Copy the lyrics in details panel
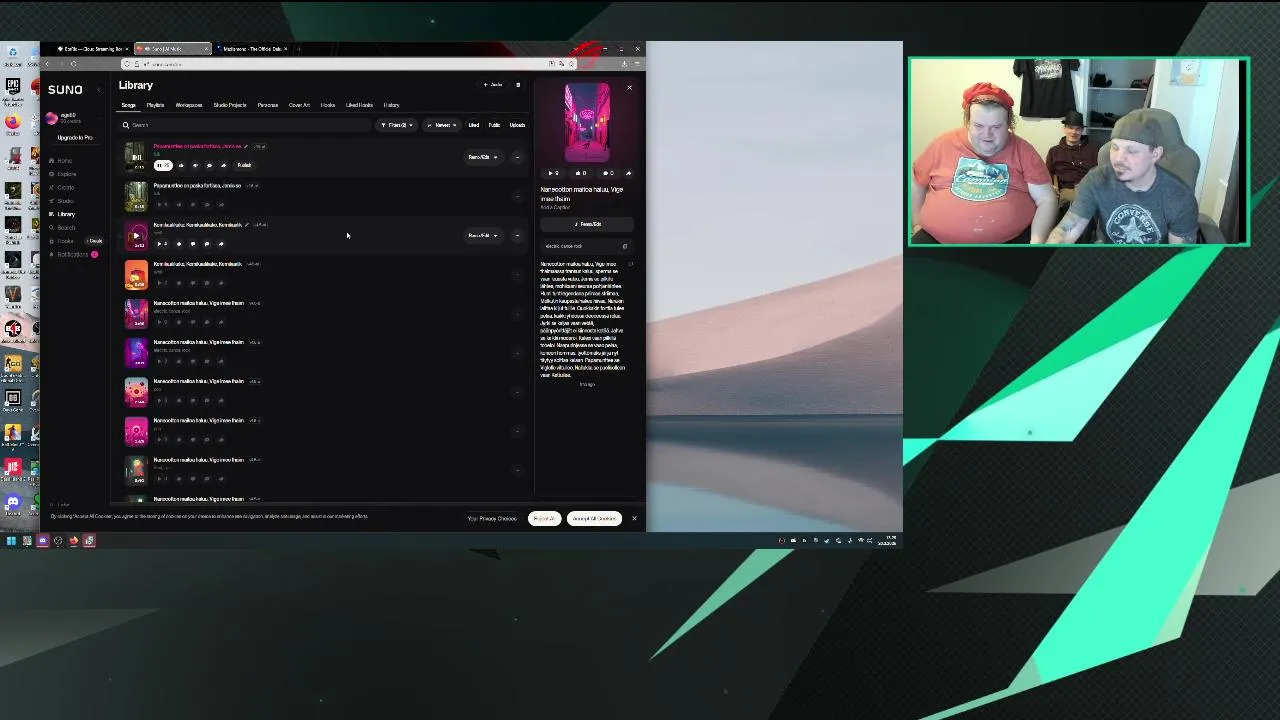This screenshot has width=1280, height=720. tap(630, 264)
